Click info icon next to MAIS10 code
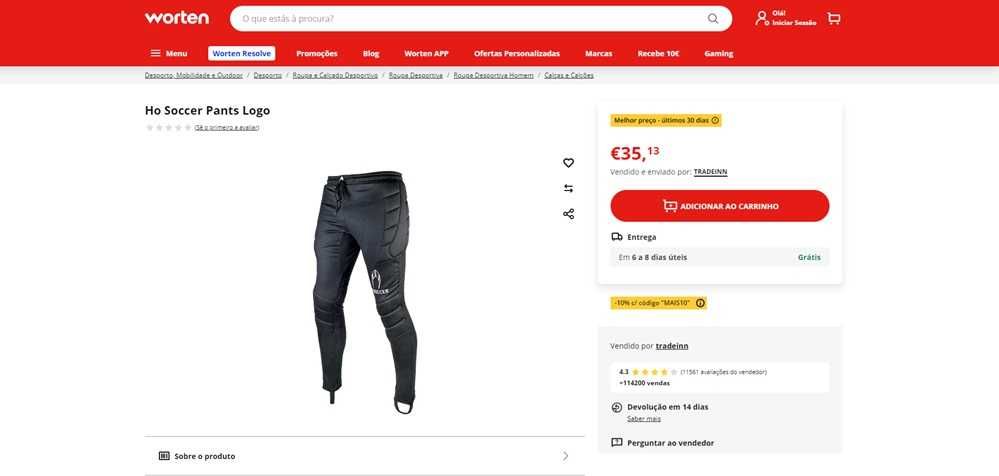This screenshot has height=476, width=999. pos(700,303)
